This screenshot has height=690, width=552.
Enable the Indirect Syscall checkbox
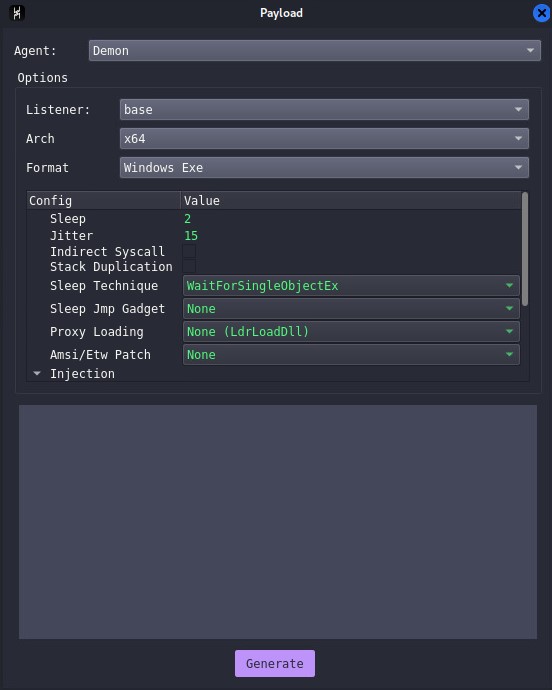pyautogui.click(x=189, y=251)
